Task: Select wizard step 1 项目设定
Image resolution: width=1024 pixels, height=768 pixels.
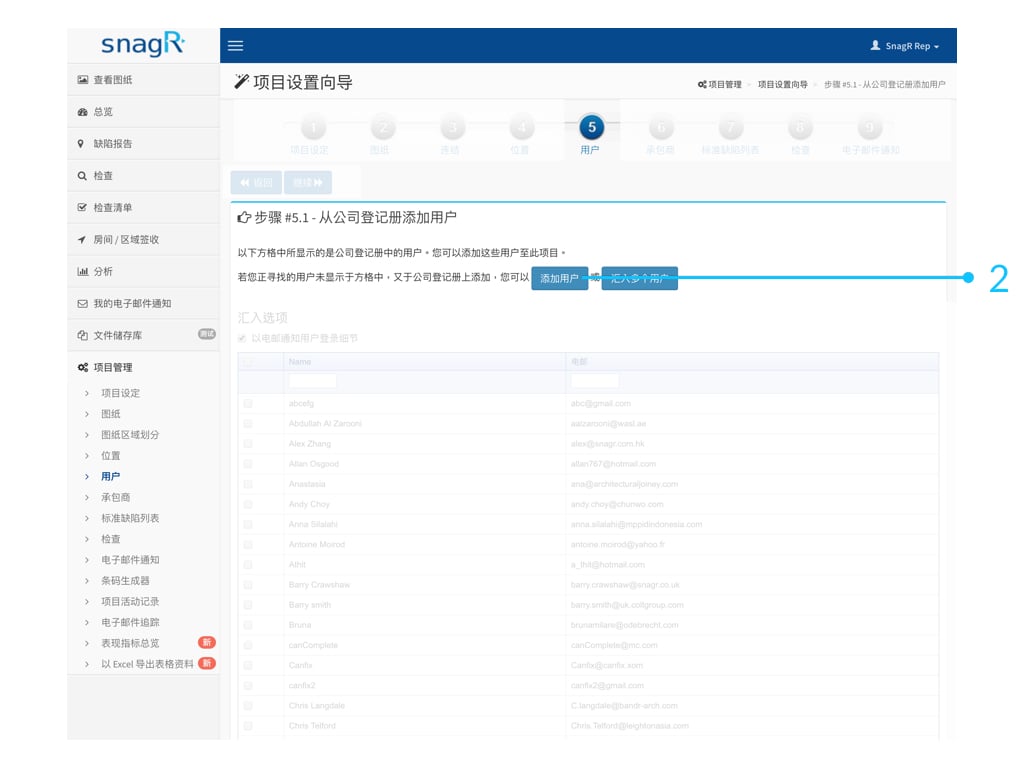Action: (313, 127)
